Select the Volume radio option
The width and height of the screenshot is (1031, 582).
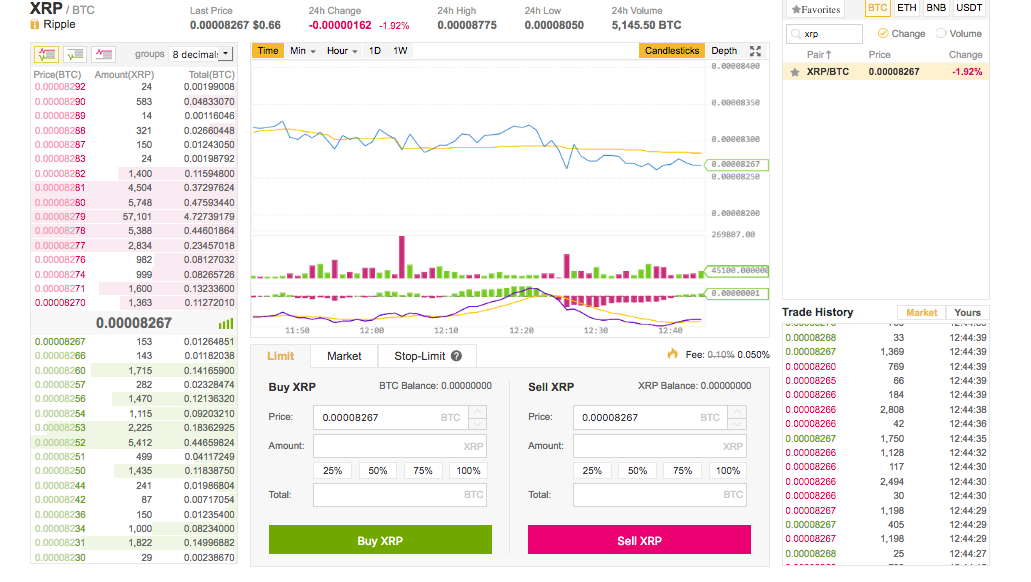point(941,34)
